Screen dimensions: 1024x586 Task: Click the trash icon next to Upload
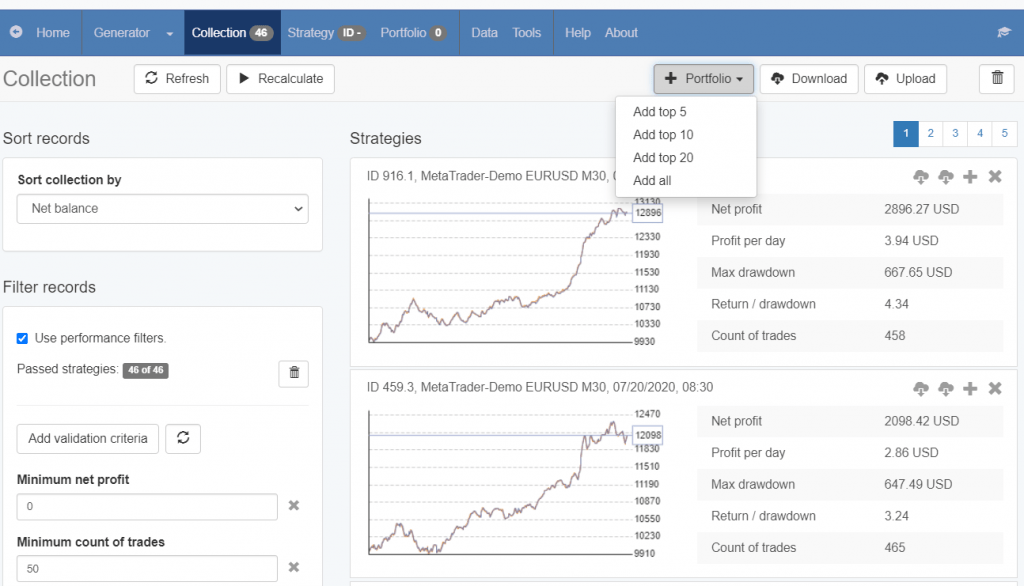click(x=996, y=79)
